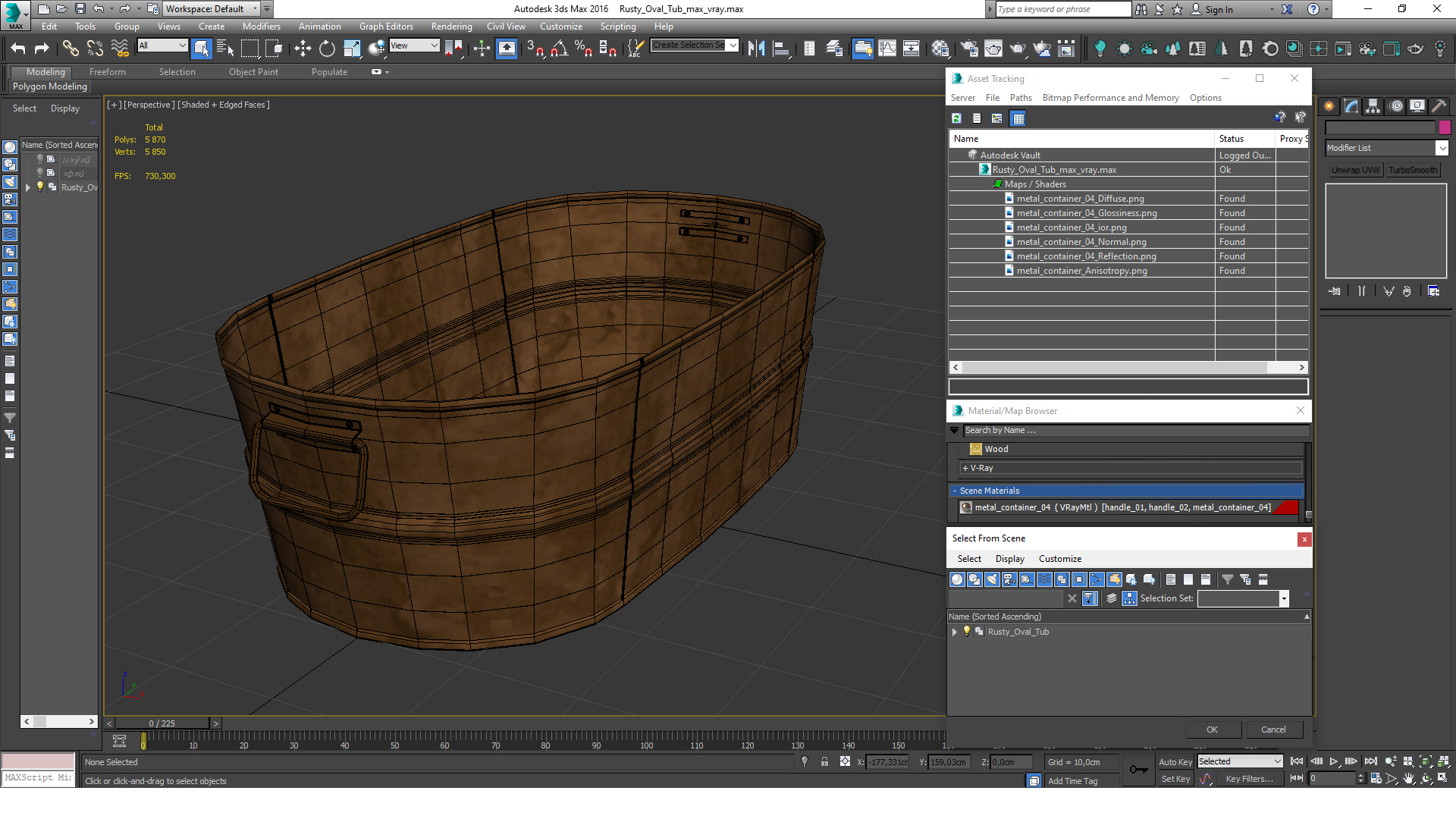The width and height of the screenshot is (1456, 819).
Task: Toggle Window/Crossing selection mode
Action: point(275,49)
